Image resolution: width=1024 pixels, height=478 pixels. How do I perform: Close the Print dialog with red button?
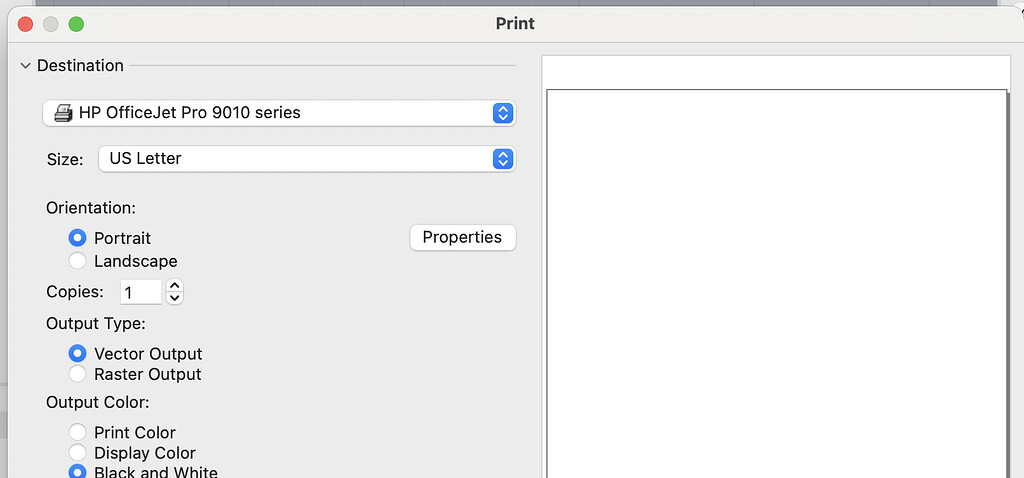point(26,24)
